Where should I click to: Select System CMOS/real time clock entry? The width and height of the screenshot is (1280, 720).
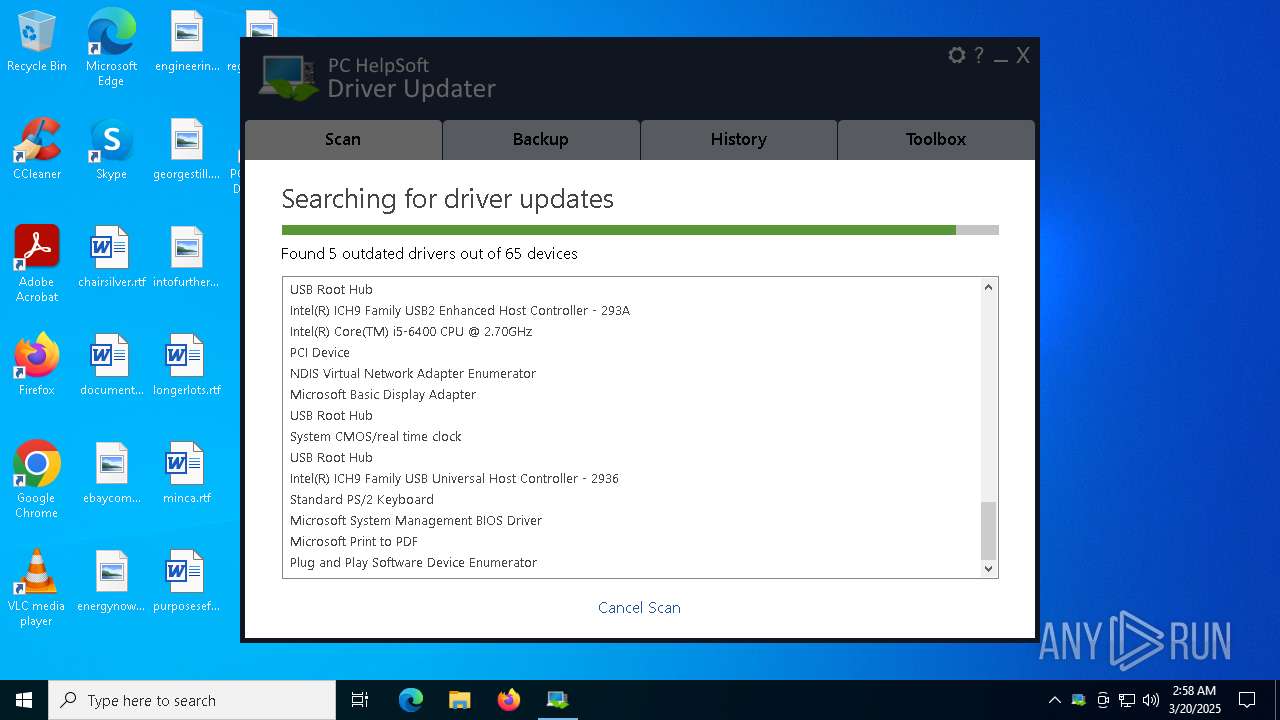[x=376, y=436]
